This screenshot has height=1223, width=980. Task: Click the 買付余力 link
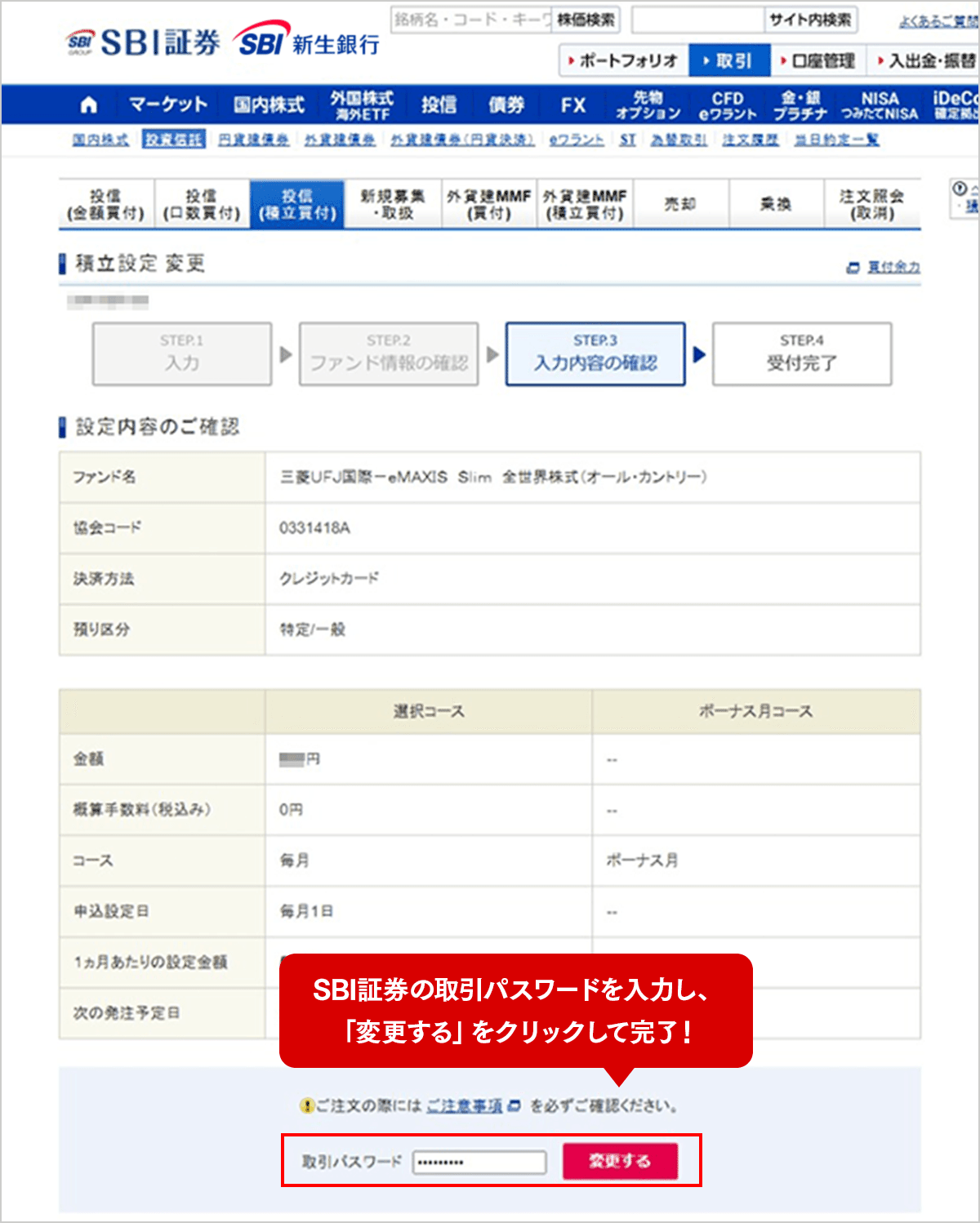[x=893, y=267]
